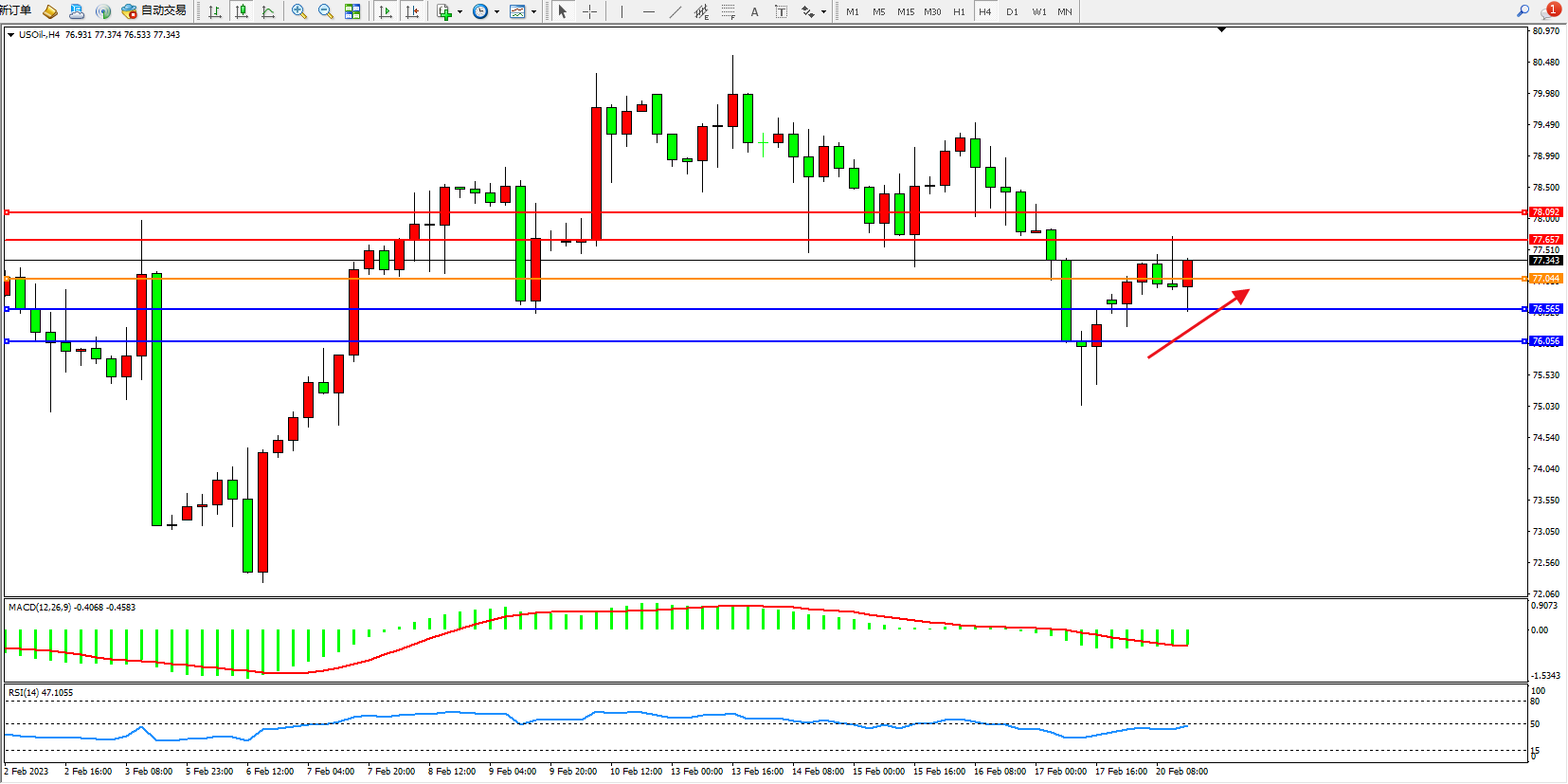Click the chart shift triangle marker at top
Screen dimensions: 1568x784
1221,29
